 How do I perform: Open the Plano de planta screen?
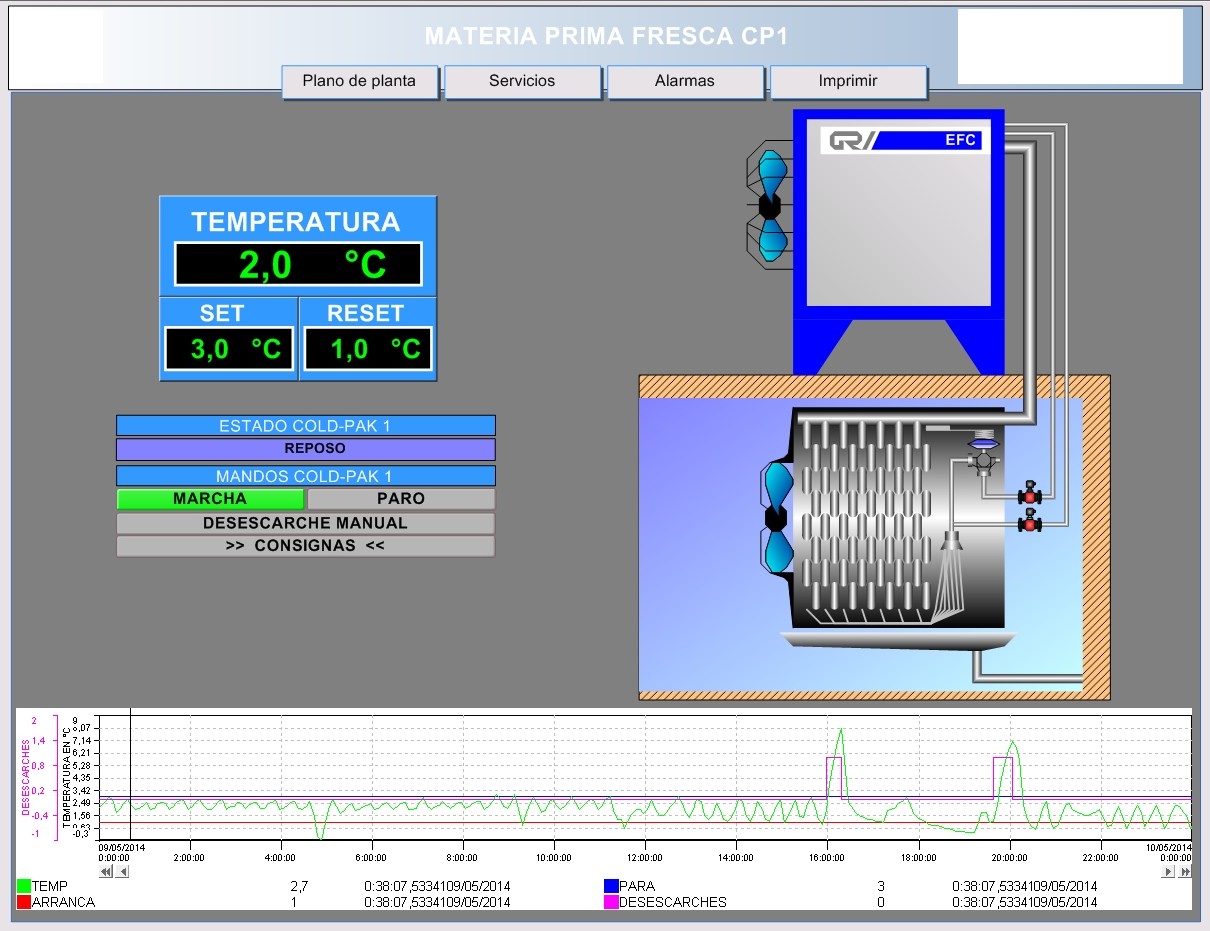359,81
